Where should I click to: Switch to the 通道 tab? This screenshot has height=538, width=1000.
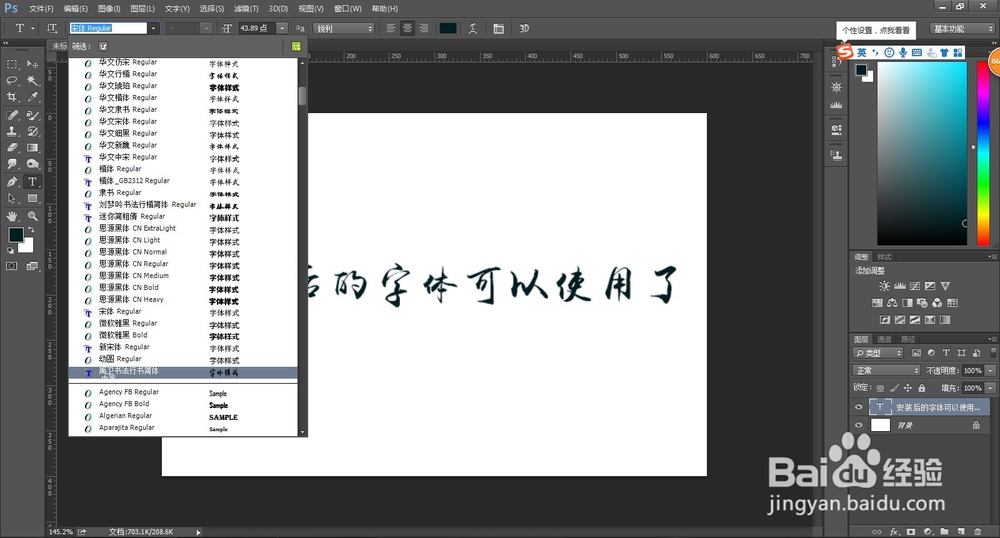(884, 339)
